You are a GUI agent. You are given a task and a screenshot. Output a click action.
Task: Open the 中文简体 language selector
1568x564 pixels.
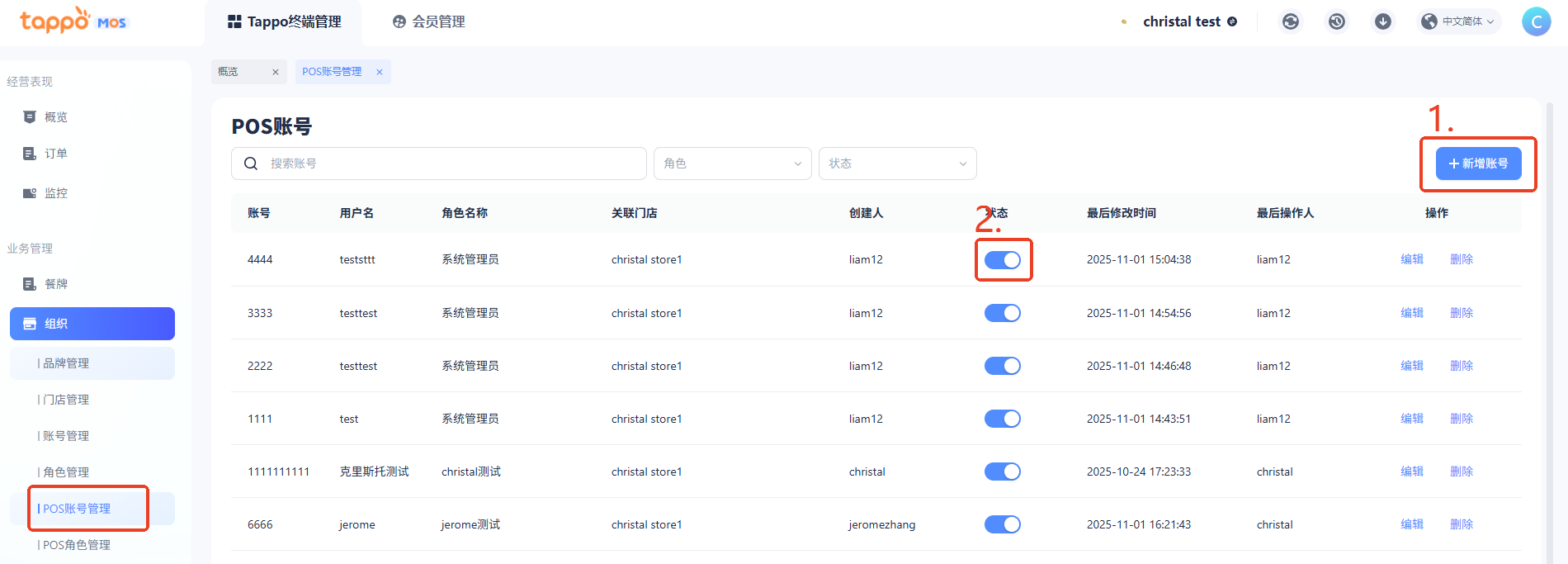[1459, 21]
